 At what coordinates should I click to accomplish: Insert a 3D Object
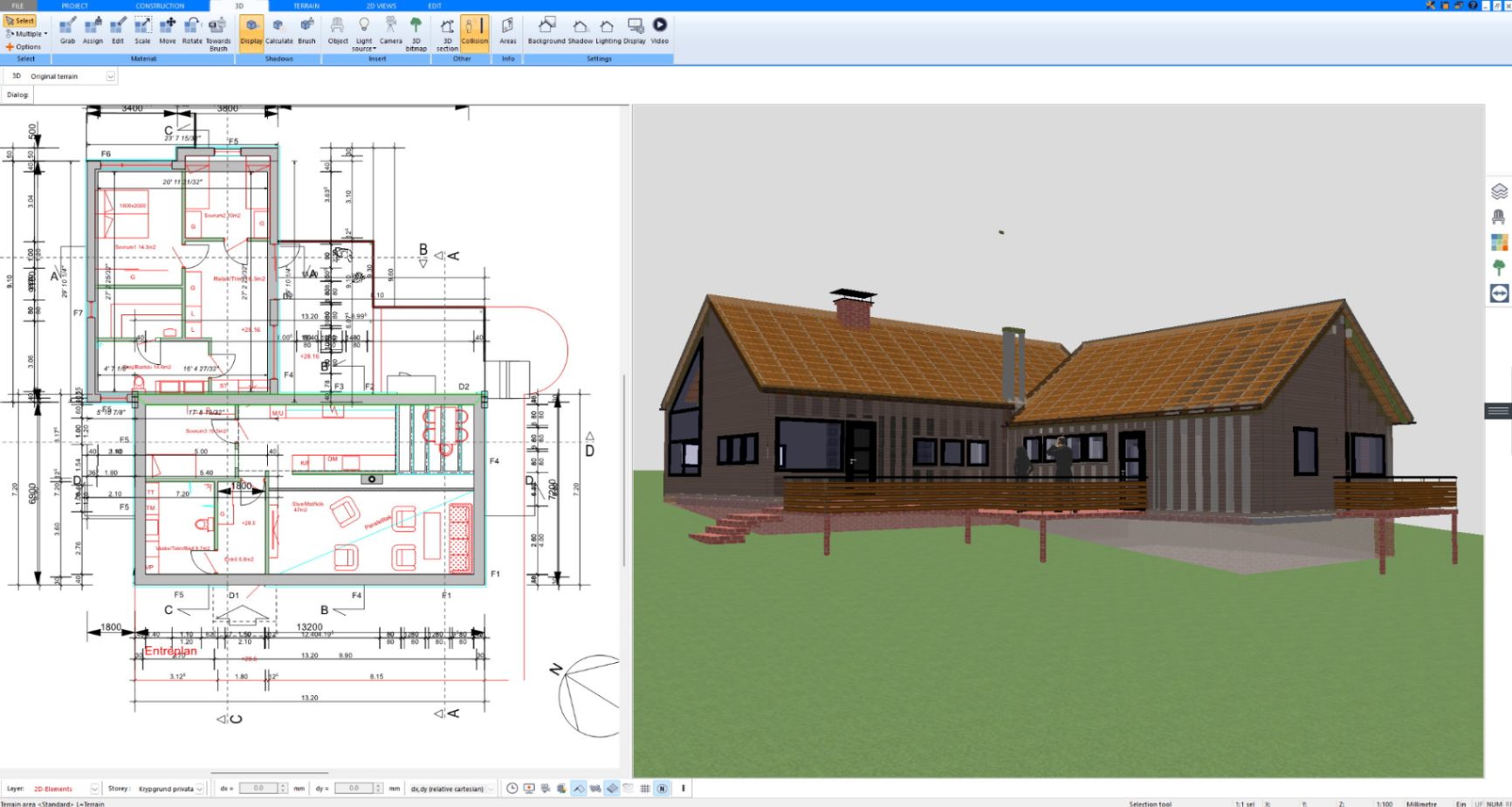click(338, 31)
